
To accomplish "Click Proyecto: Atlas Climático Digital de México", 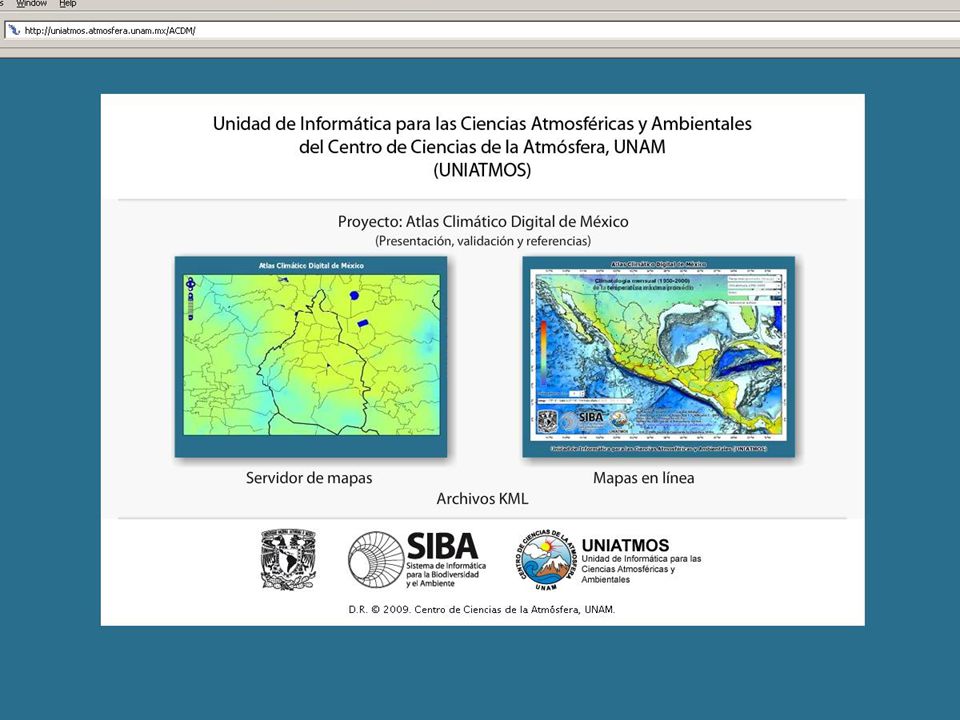I will 483,222.
